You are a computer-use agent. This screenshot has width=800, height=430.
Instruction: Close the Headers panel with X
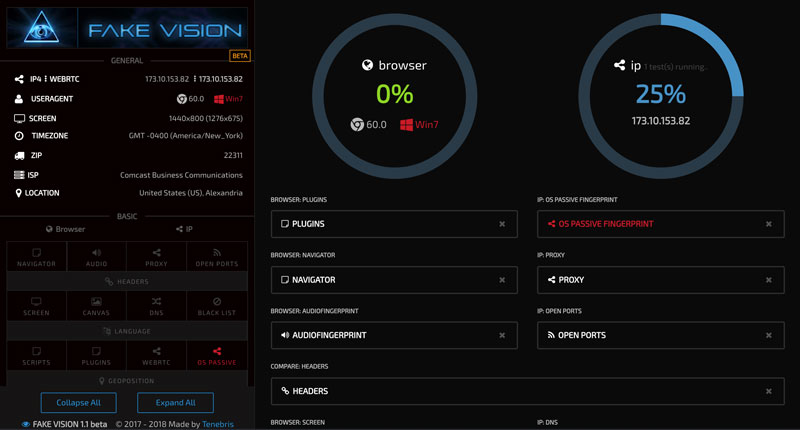pos(768,391)
